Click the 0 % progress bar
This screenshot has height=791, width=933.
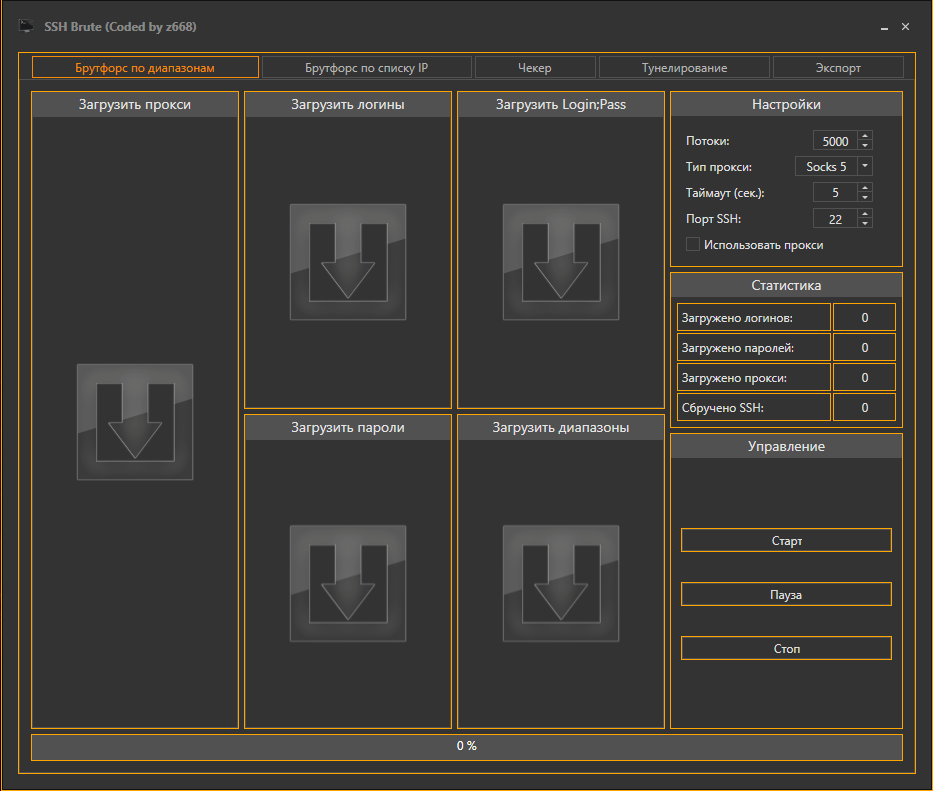466,747
